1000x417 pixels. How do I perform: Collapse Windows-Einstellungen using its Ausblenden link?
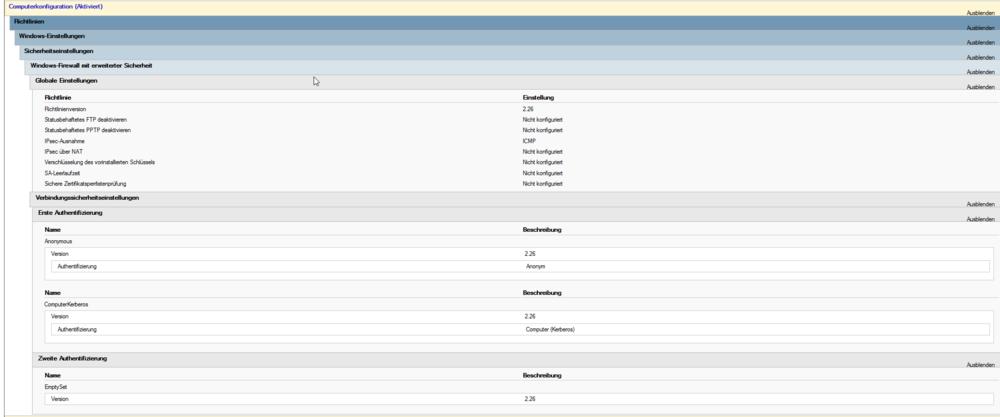[x=980, y=43]
